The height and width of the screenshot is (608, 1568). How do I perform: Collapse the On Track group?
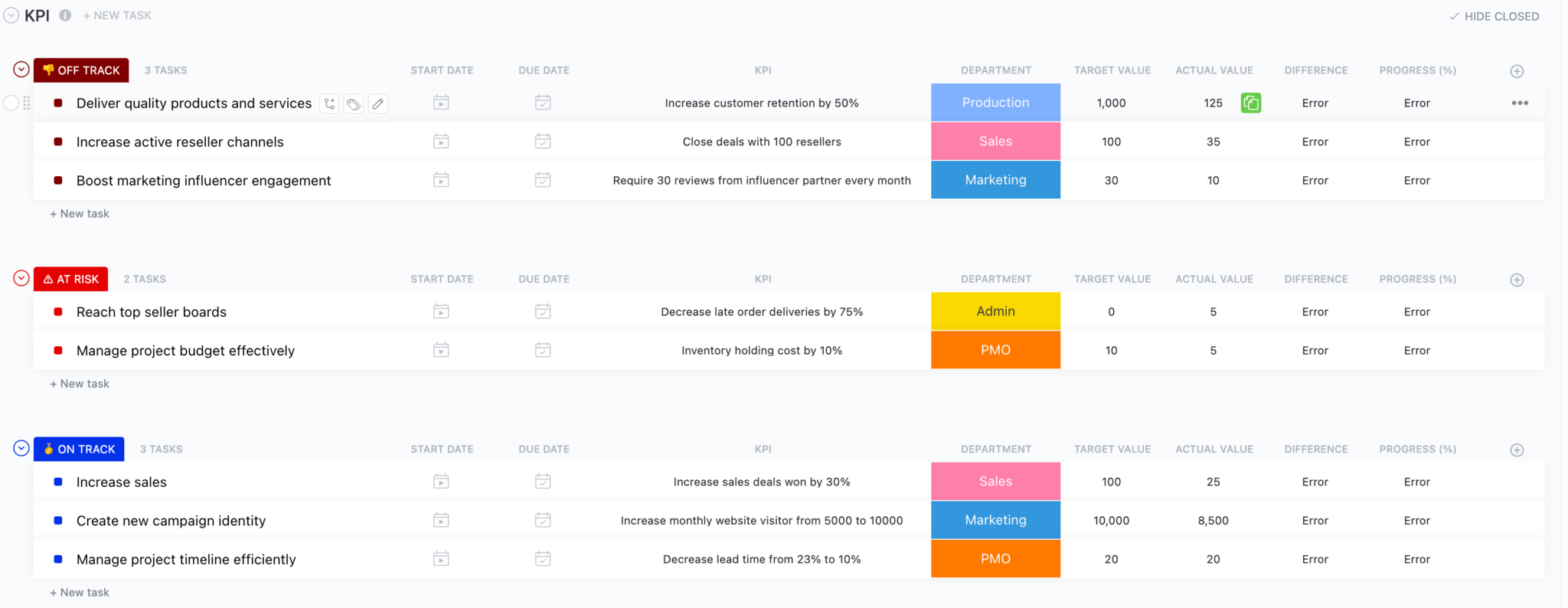pyautogui.click(x=21, y=448)
